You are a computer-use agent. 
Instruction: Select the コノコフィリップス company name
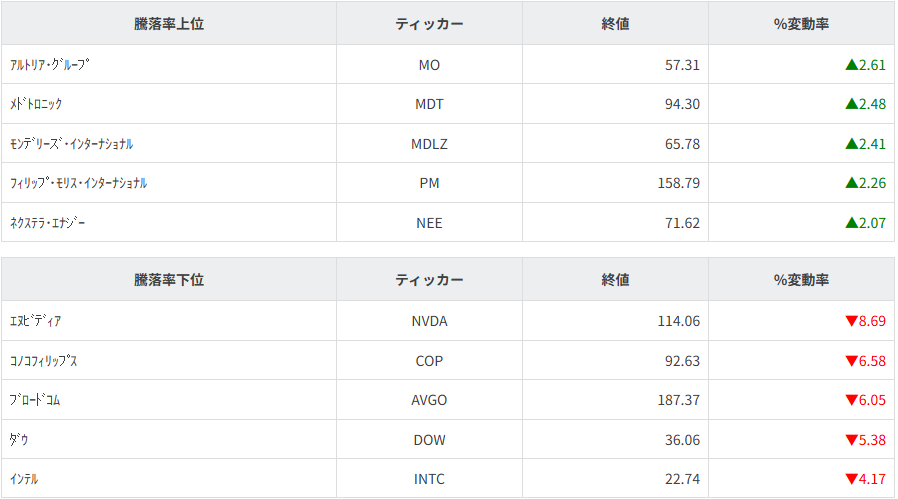point(43,361)
